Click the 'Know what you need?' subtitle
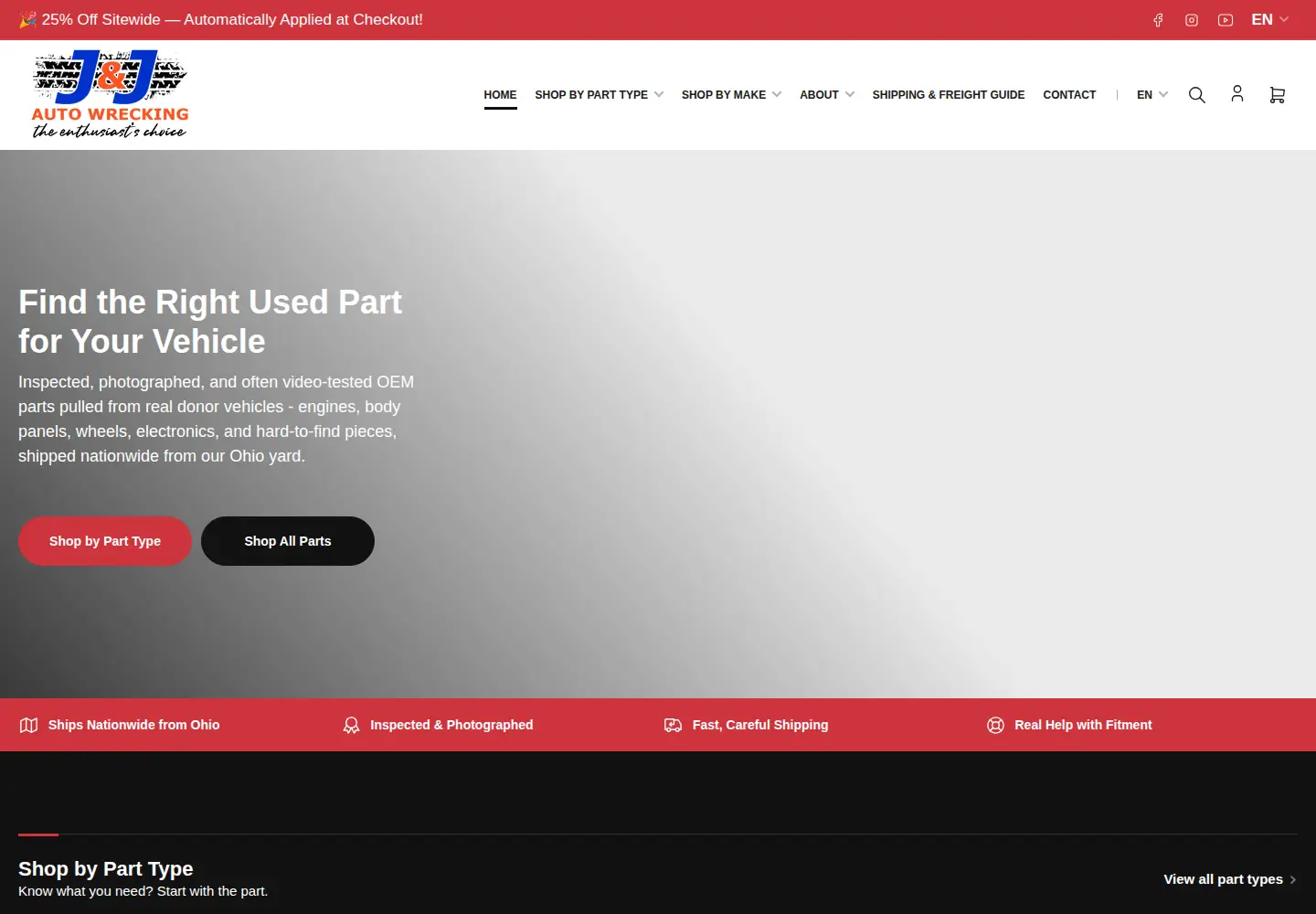The width and height of the screenshot is (1316, 914). pos(143,891)
